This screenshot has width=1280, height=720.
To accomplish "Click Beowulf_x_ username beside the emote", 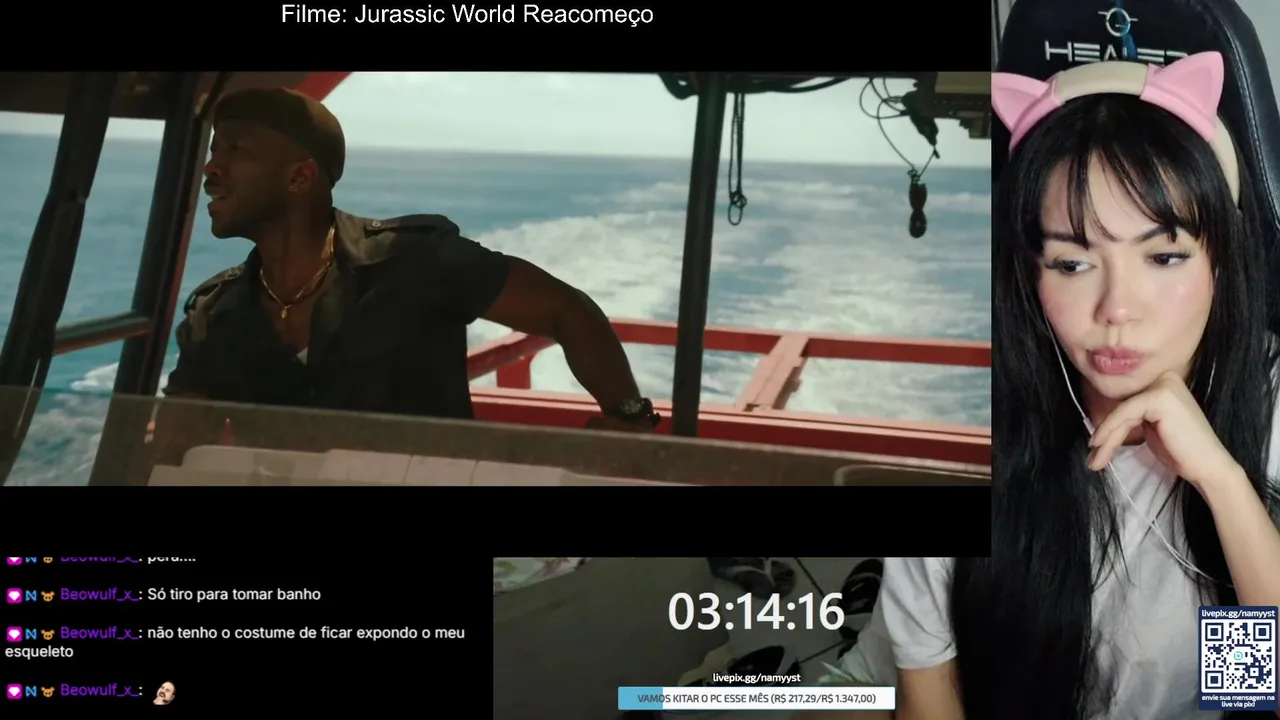I will coord(99,690).
